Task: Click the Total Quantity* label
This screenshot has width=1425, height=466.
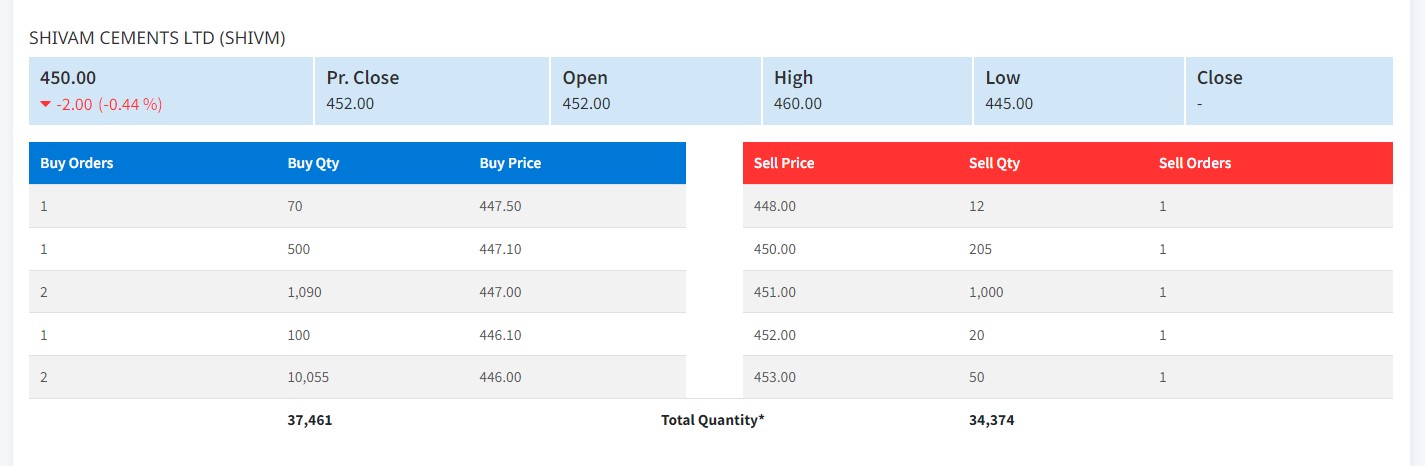Action: [x=712, y=420]
